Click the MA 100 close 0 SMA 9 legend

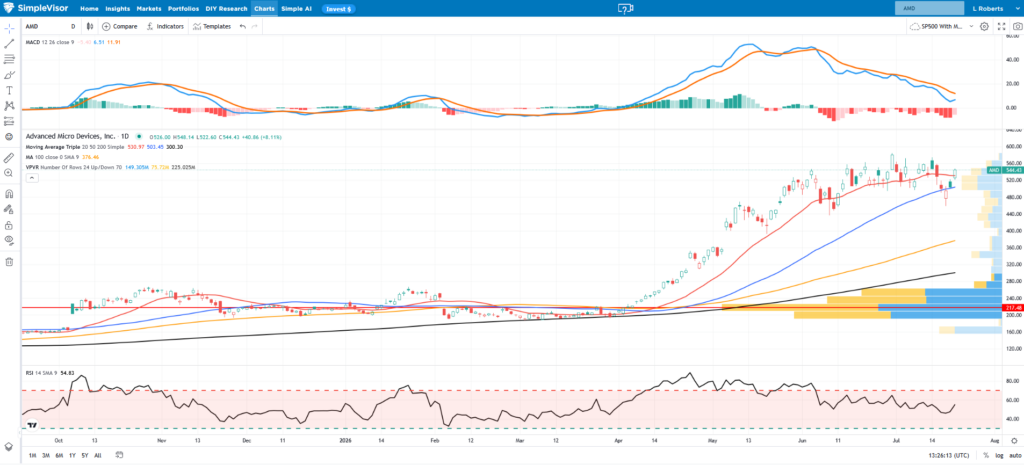51,157
